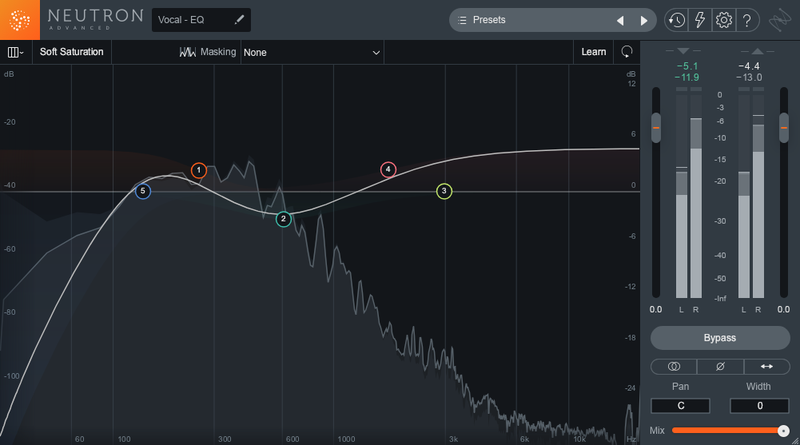The height and width of the screenshot is (445, 800).
Task: Click the Pan value field
Action: (680, 406)
